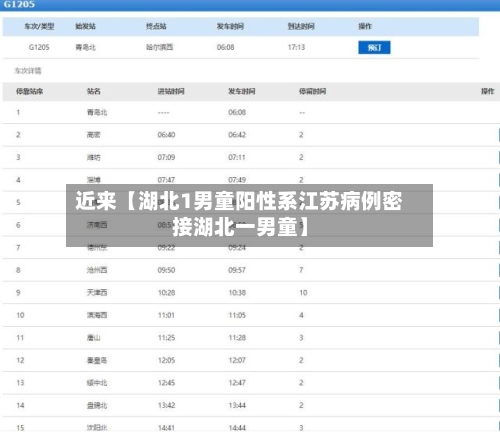500x432 pixels.
Task: Click departure time 07:11
Action: pyautogui.click(x=237, y=157)
